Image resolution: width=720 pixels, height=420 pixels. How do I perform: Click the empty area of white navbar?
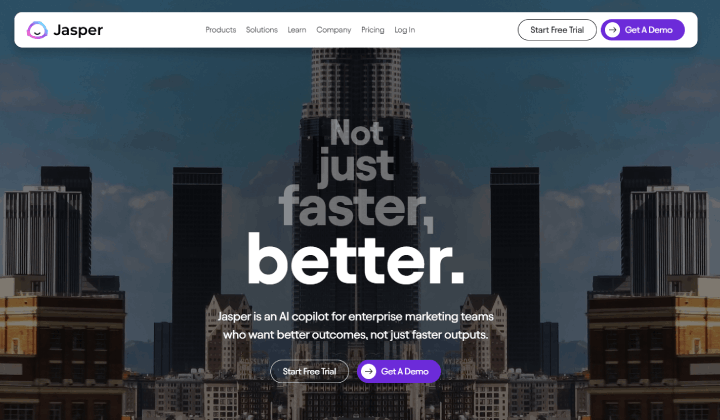pos(466,30)
